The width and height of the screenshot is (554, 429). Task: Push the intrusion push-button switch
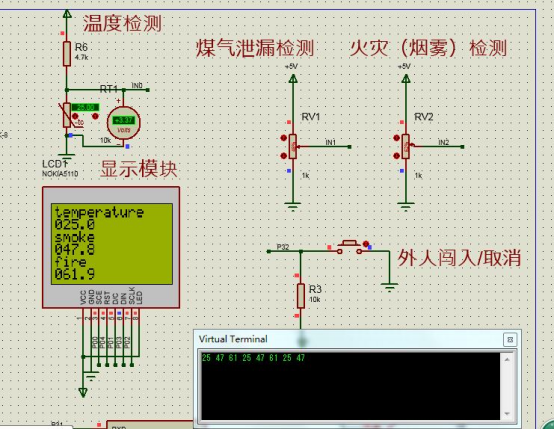[x=350, y=247]
